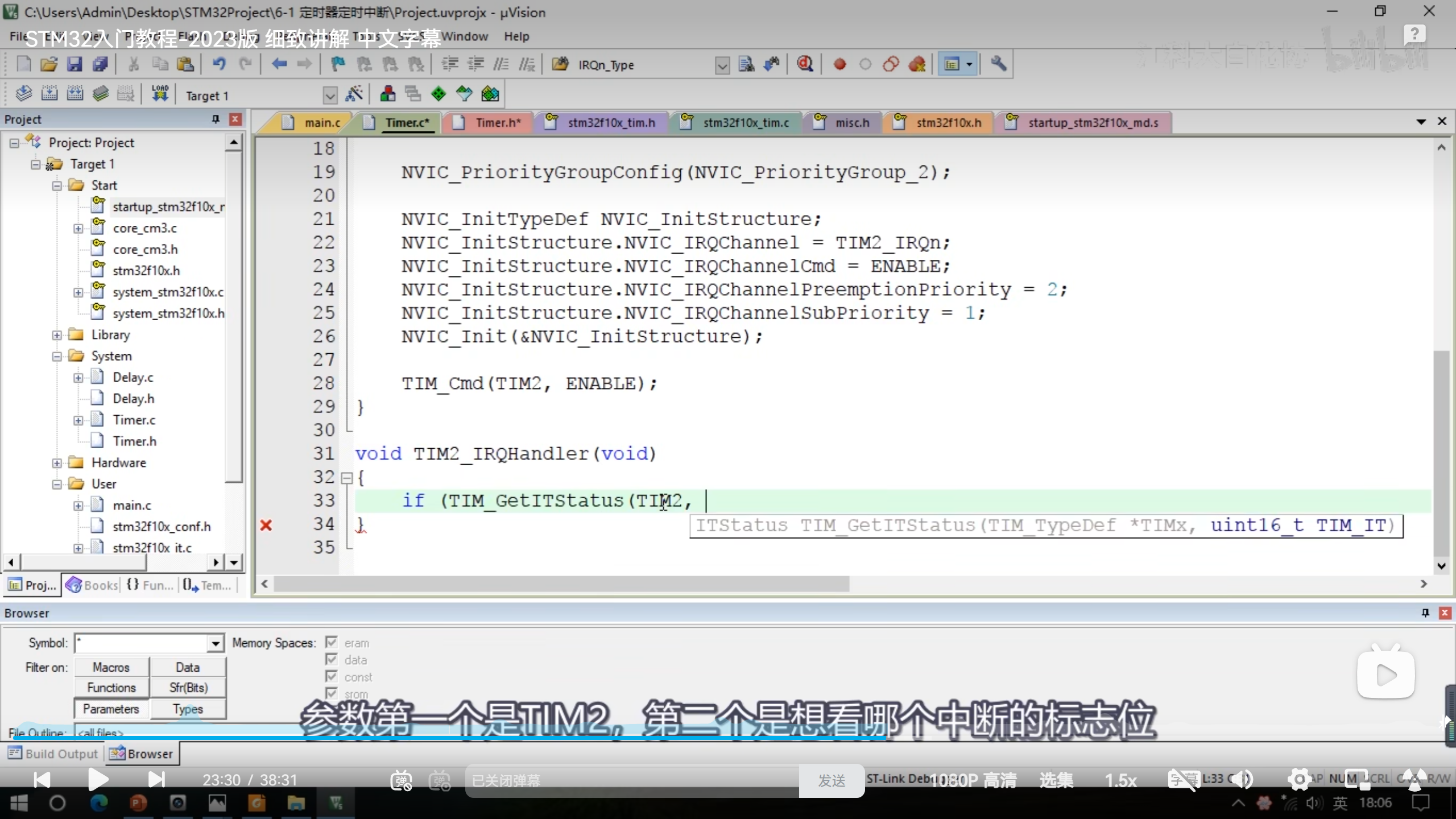
Task: Click Manage Run-Time Environment green diamond icon
Action: (439, 94)
